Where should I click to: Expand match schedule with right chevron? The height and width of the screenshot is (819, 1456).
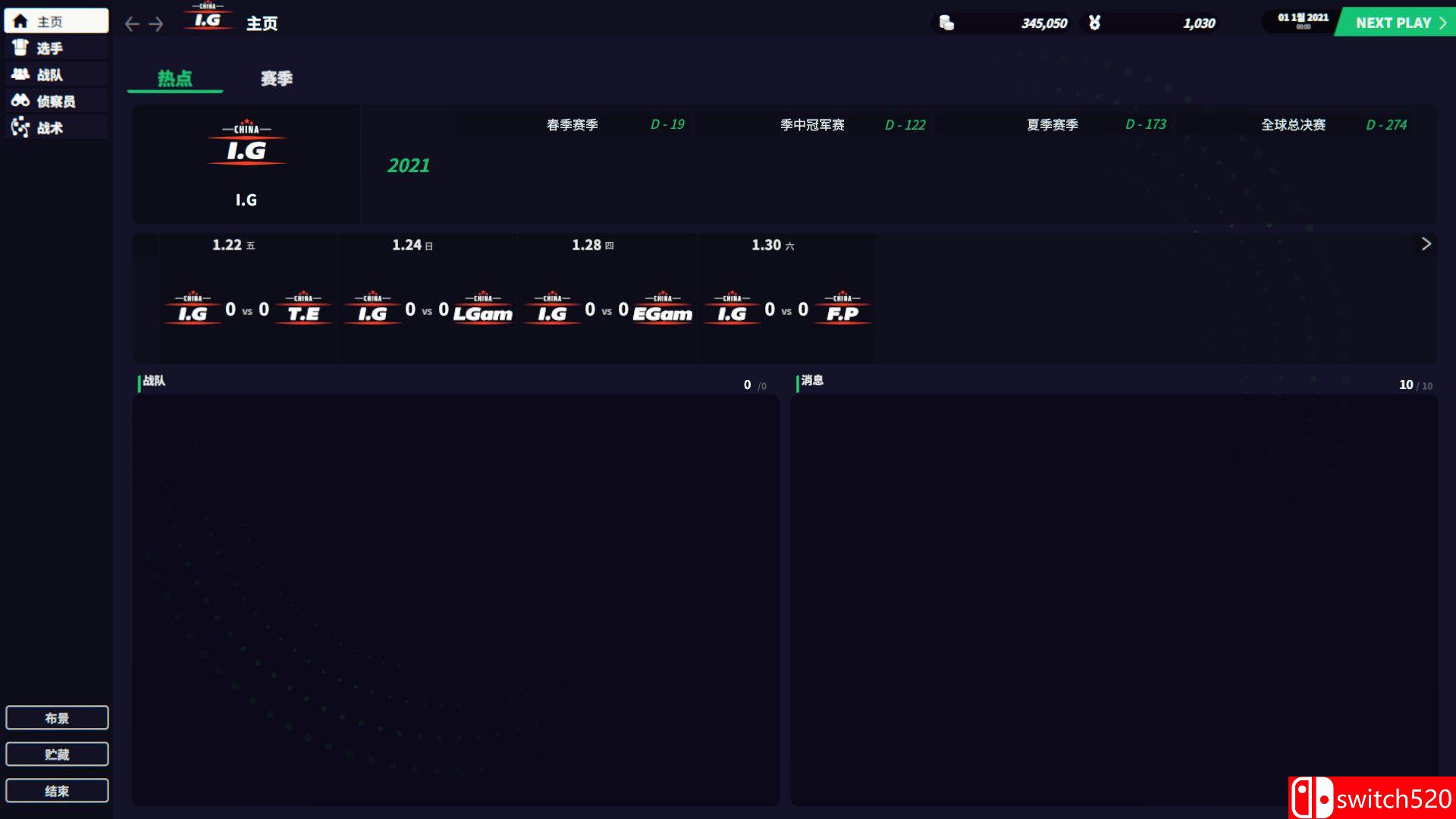click(x=1426, y=244)
